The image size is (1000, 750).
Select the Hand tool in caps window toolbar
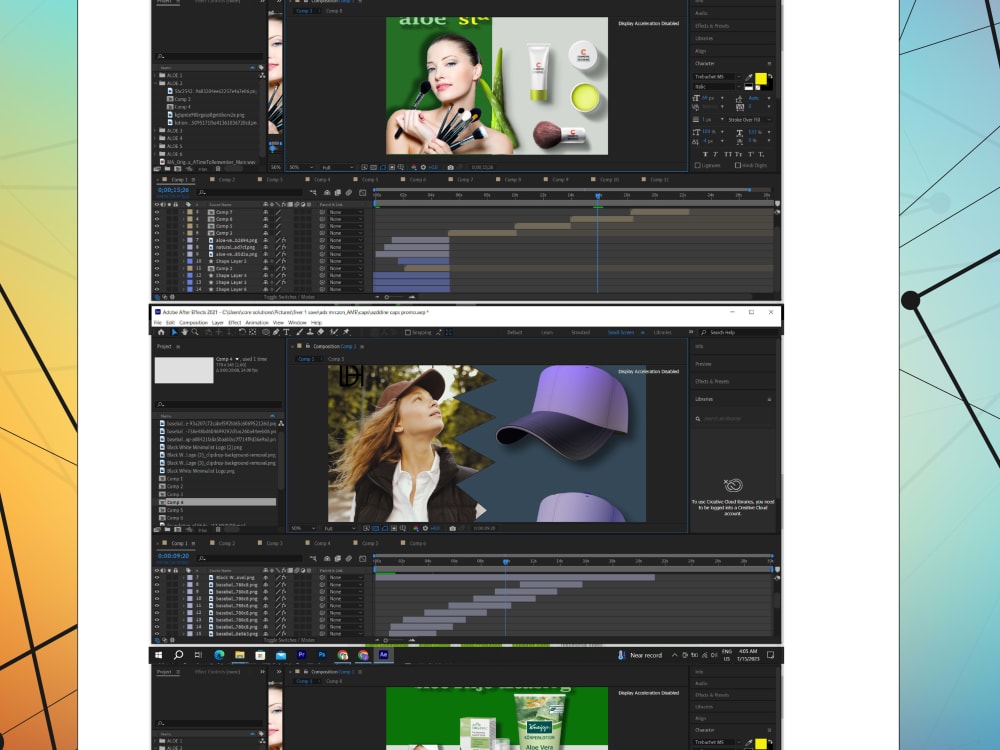(x=185, y=332)
